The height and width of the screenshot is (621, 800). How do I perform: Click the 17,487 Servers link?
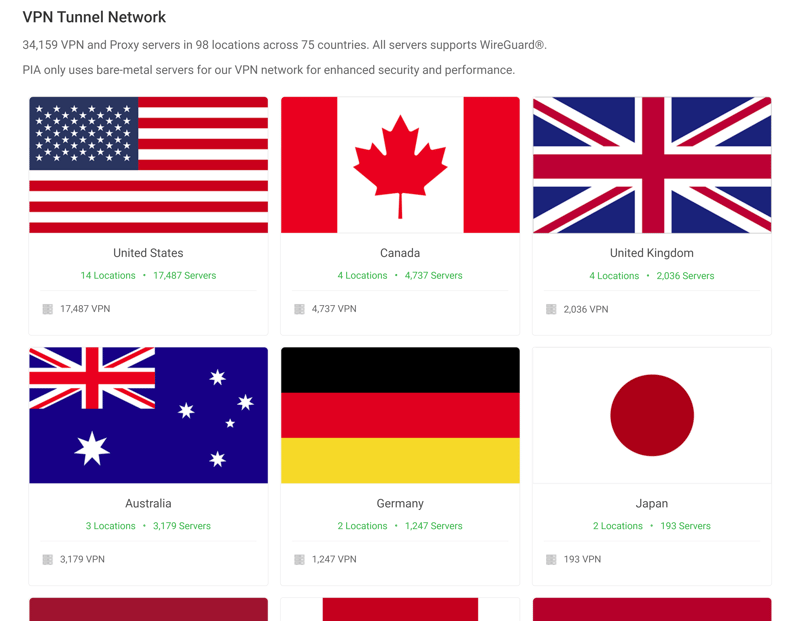click(x=185, y=276)
